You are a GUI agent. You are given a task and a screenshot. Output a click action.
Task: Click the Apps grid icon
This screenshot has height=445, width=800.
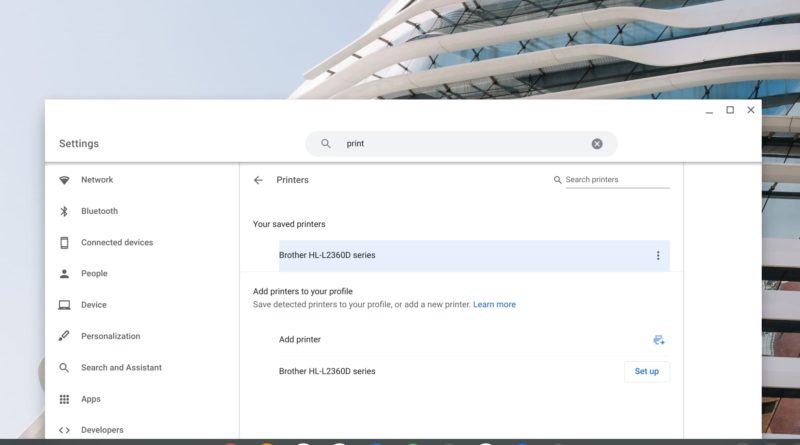64,399
